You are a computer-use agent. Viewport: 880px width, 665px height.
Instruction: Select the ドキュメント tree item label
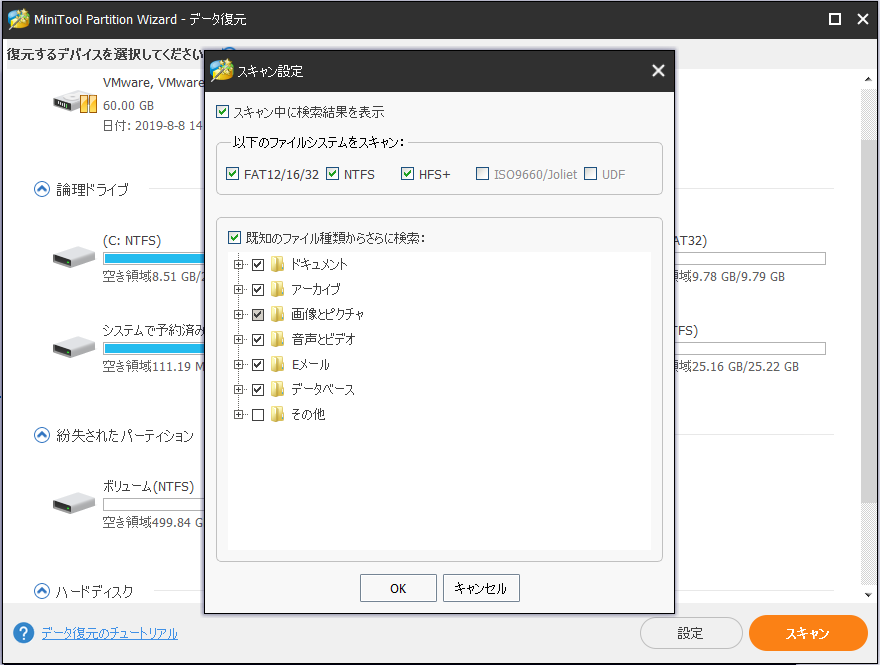click(x=319, y=264)
